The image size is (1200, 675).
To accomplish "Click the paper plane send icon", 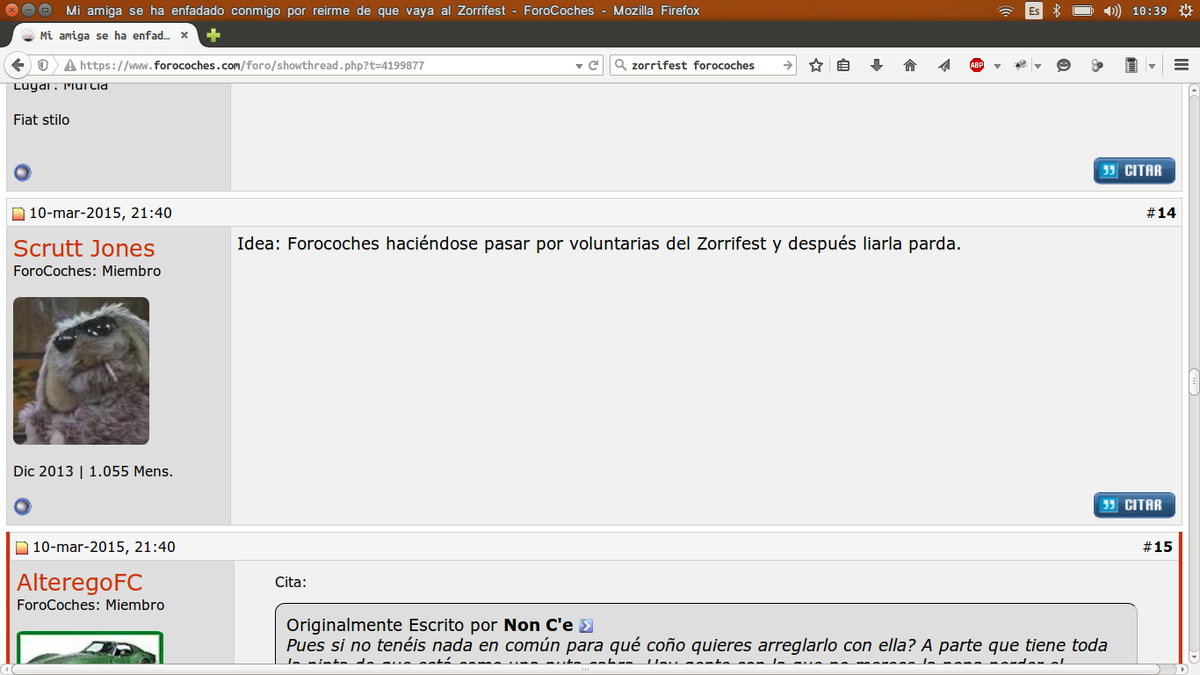I will (944, 65).
